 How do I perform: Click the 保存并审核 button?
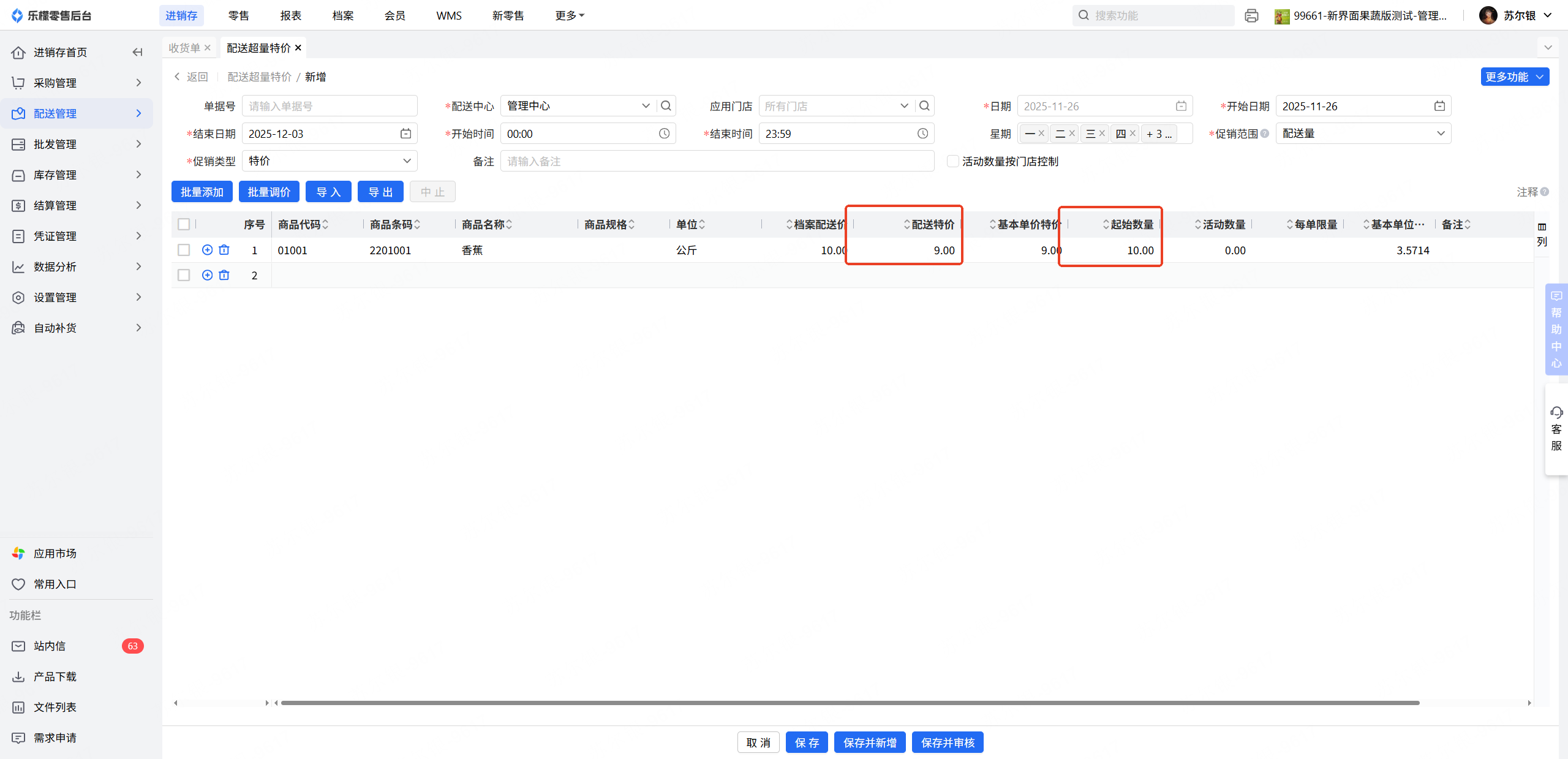pyautogui.click(x=947, y=742)
